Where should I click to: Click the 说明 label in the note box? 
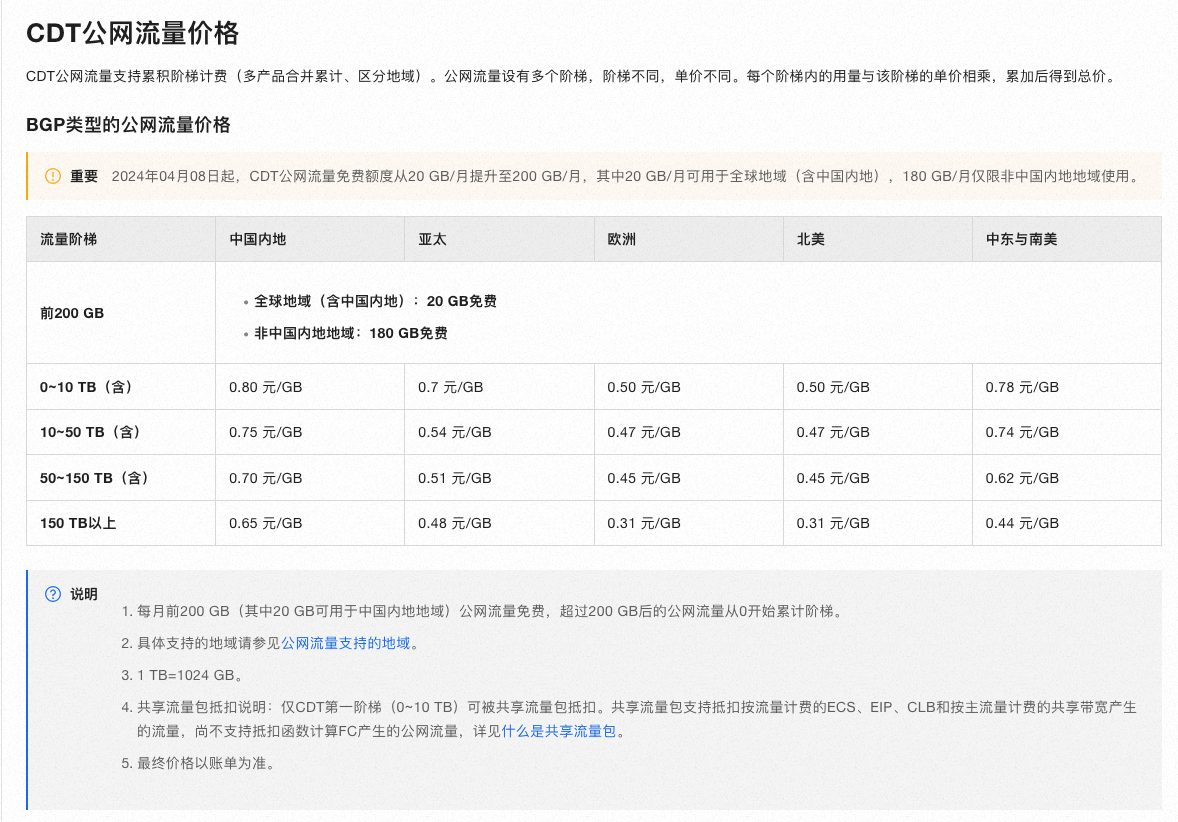tap(84, 594)
